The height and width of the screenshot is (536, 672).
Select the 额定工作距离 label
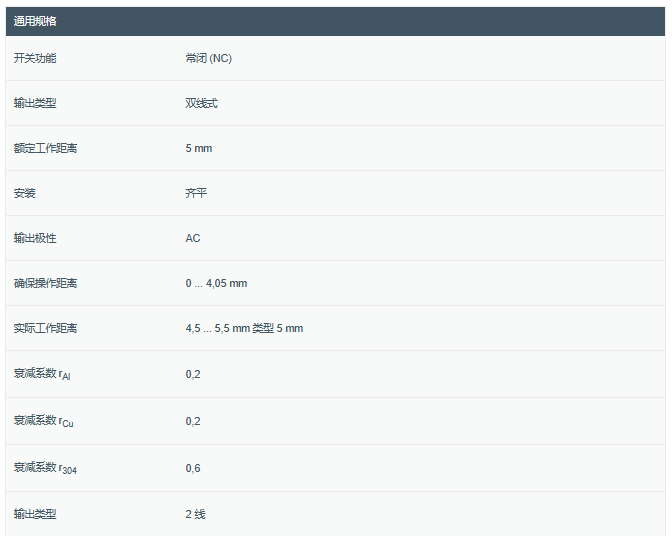[45, 148]
